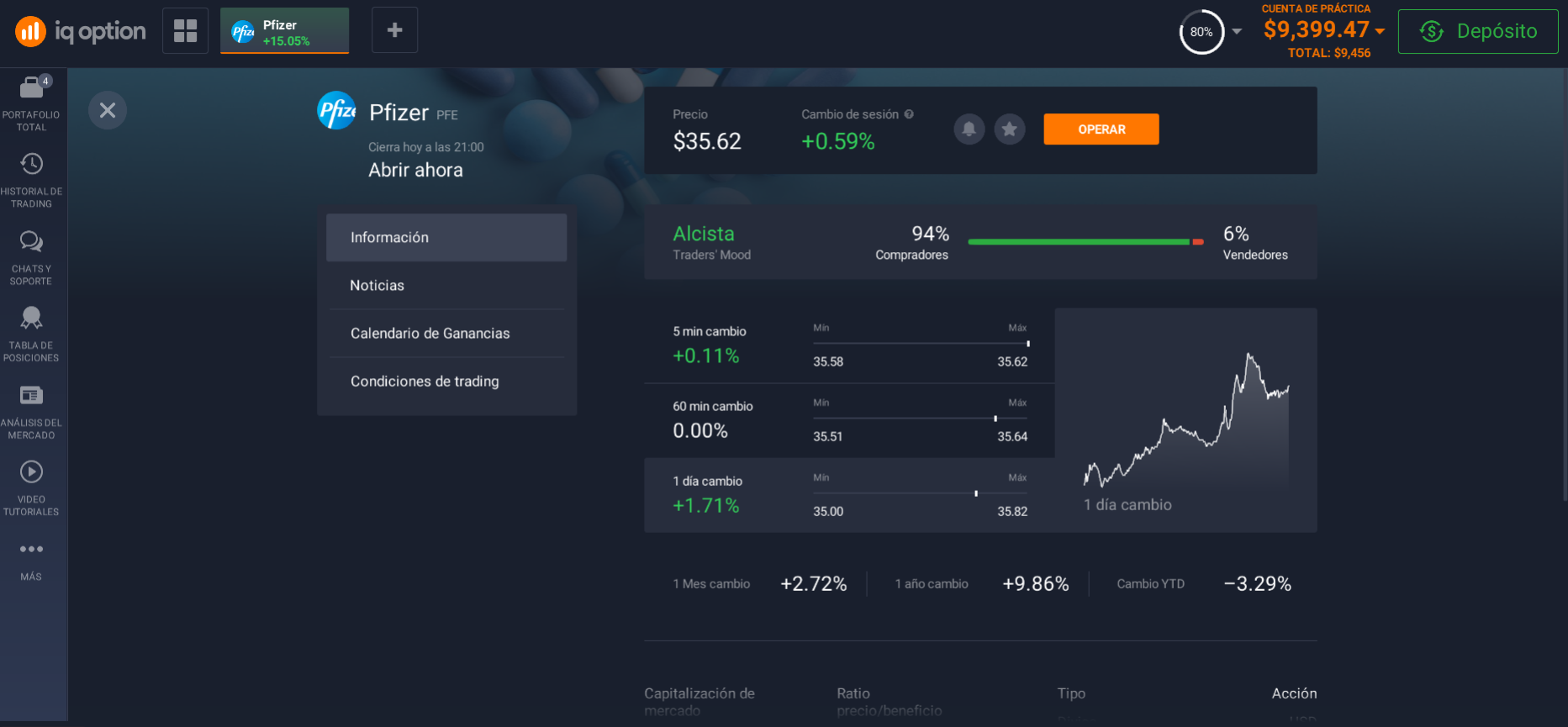This screenshot has height=727, width=1568.
Task: Switch to the Pfizer asset tab
Action: (284, 31)
